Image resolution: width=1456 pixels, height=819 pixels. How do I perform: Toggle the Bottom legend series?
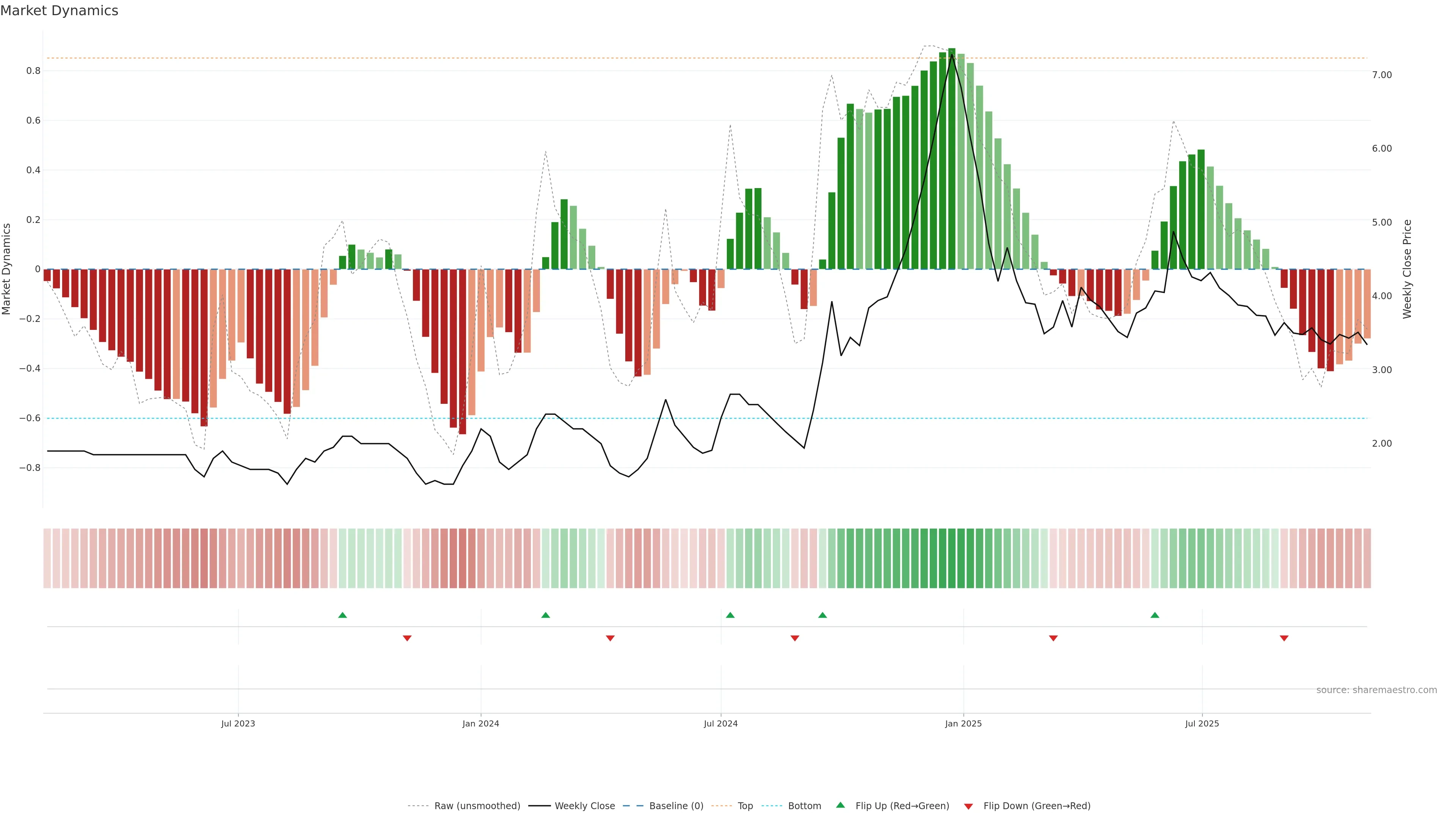(804, 806)
